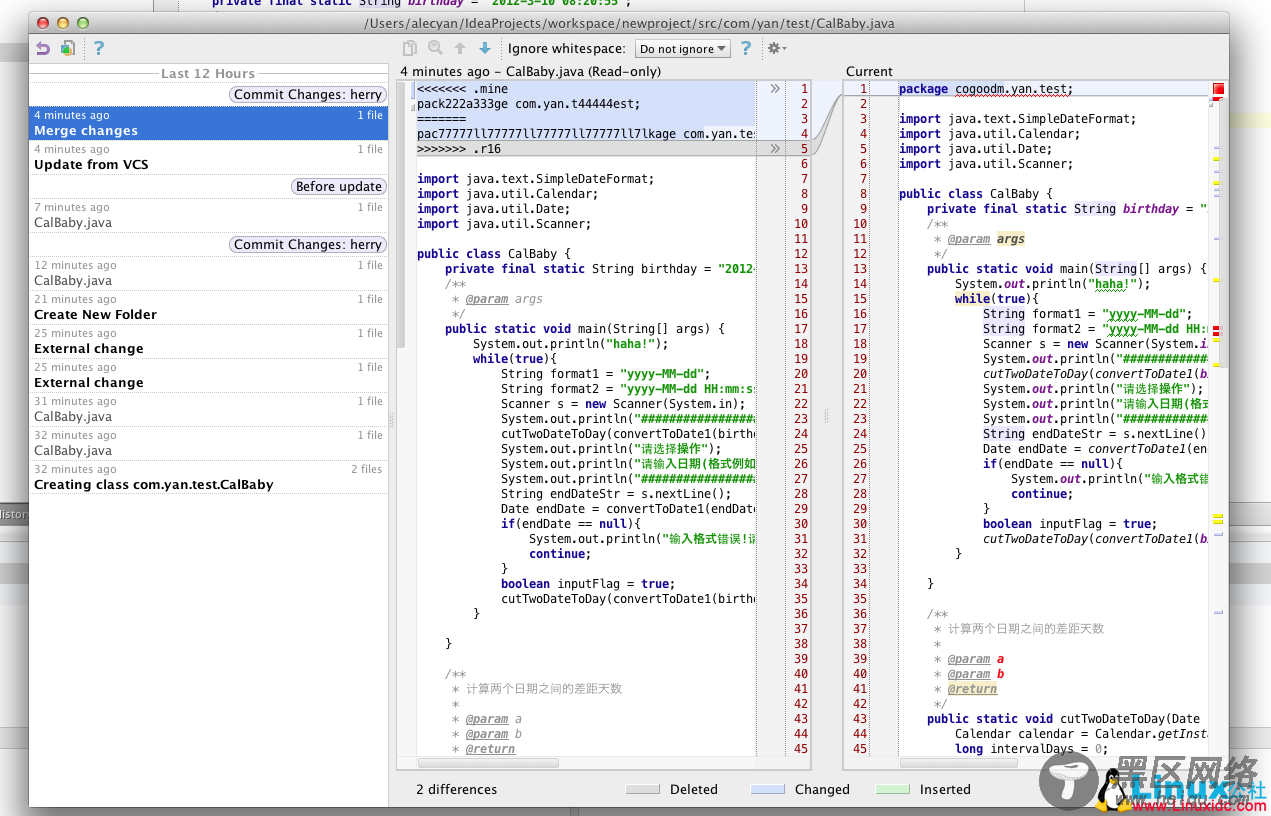
Task: Click the 'Before update' label in history
Action: [339, 186]
